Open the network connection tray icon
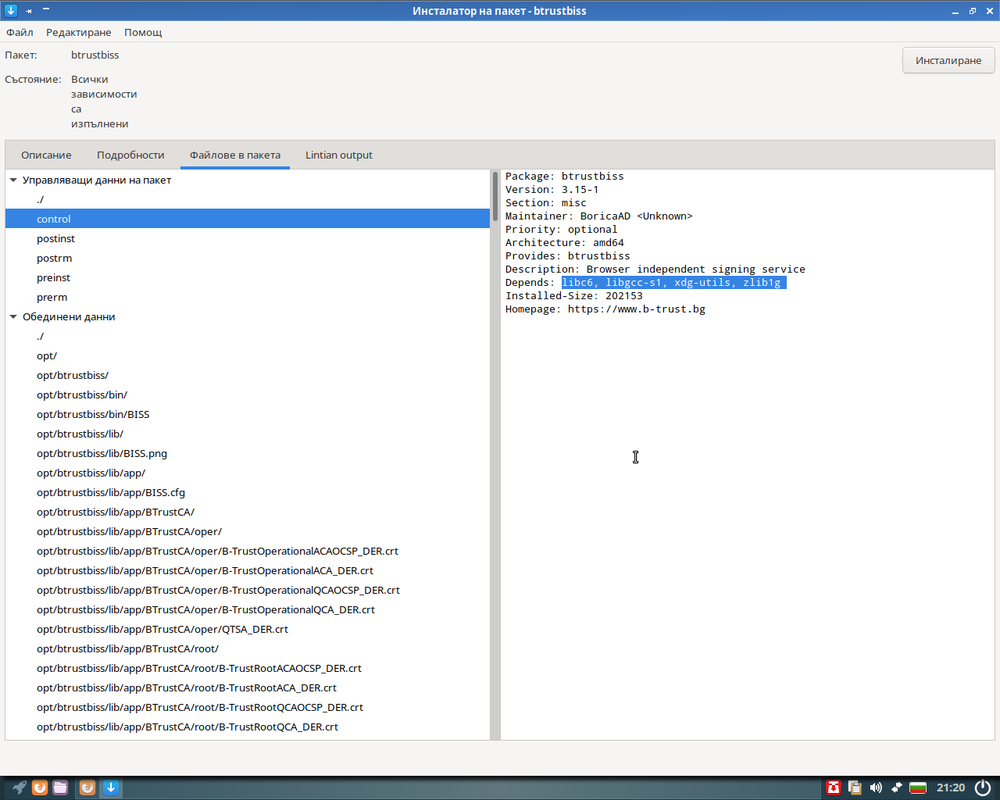The height and width of the screenshot is (800, 1000). [897, 787]
